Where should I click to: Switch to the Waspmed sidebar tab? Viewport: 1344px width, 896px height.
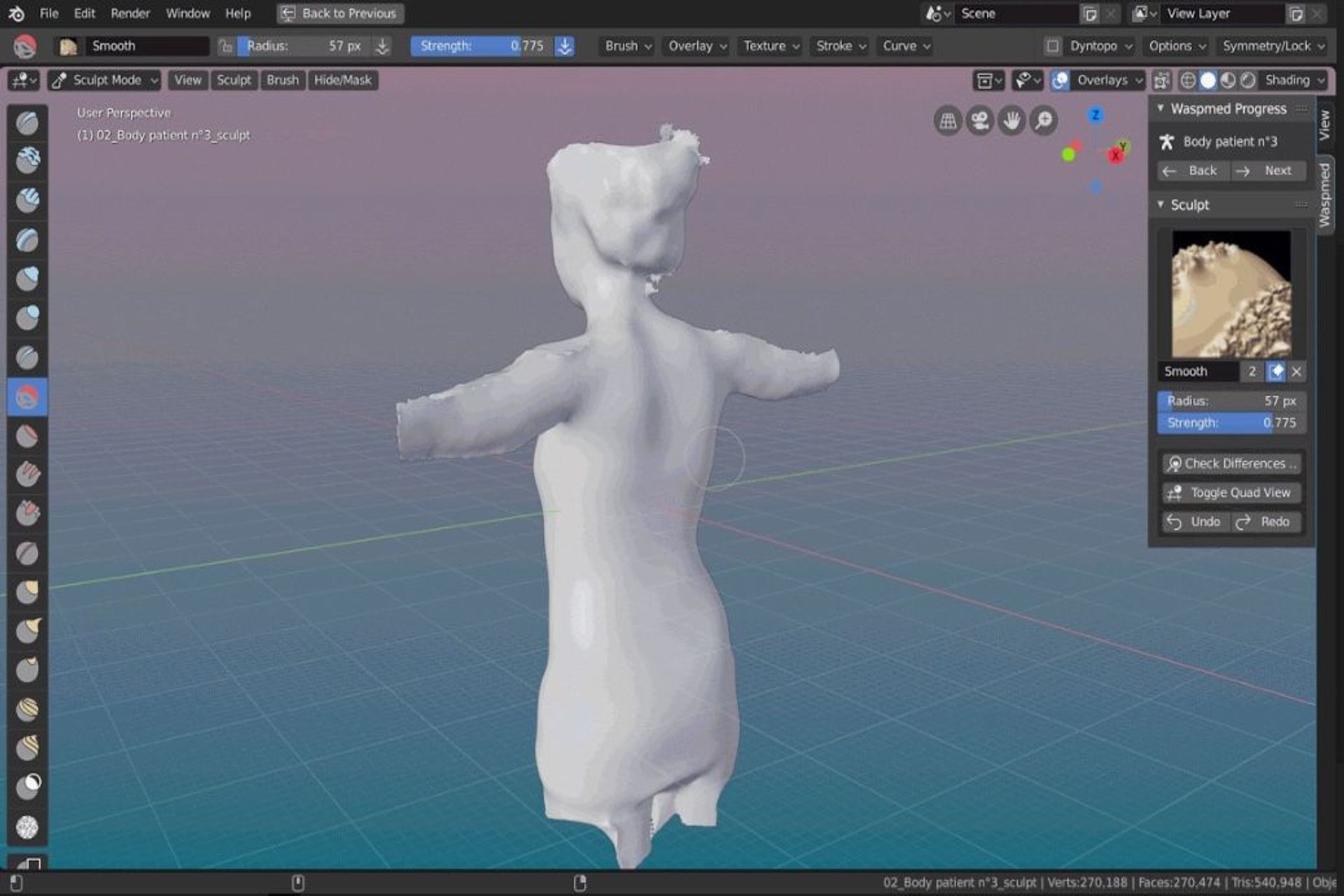pos(1324,195)
